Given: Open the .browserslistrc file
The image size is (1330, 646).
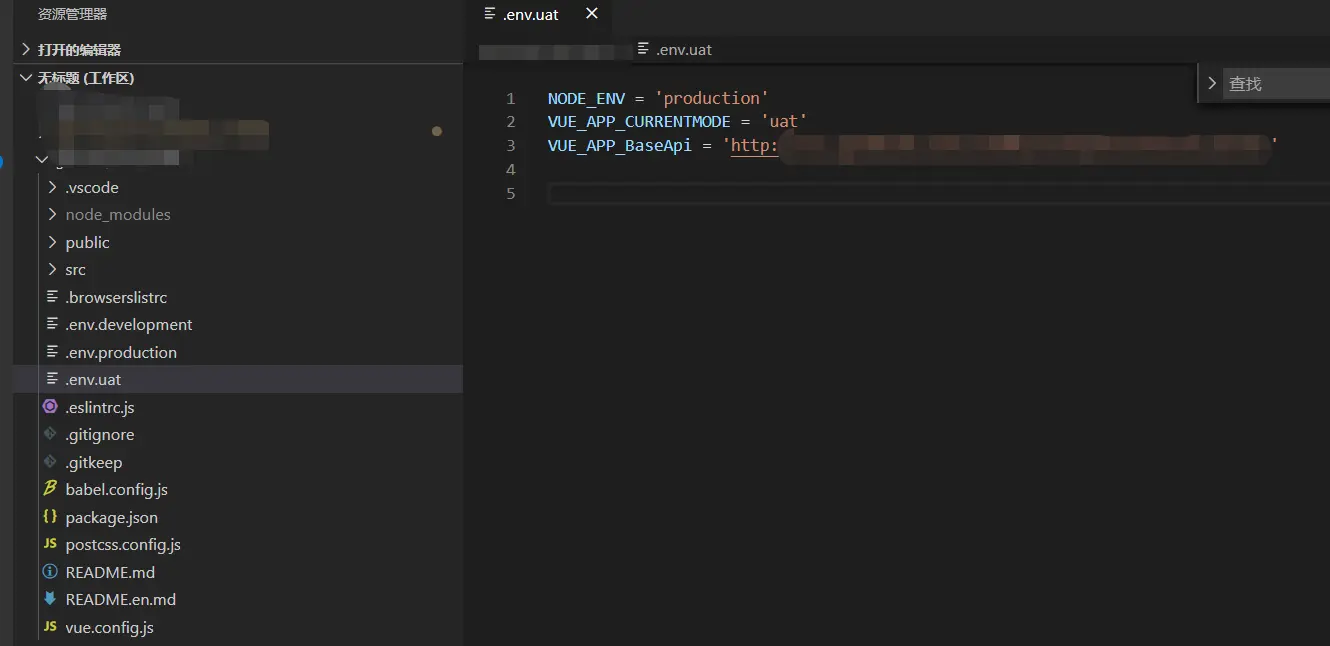Looking at the screenshot, I should (237, 297).
